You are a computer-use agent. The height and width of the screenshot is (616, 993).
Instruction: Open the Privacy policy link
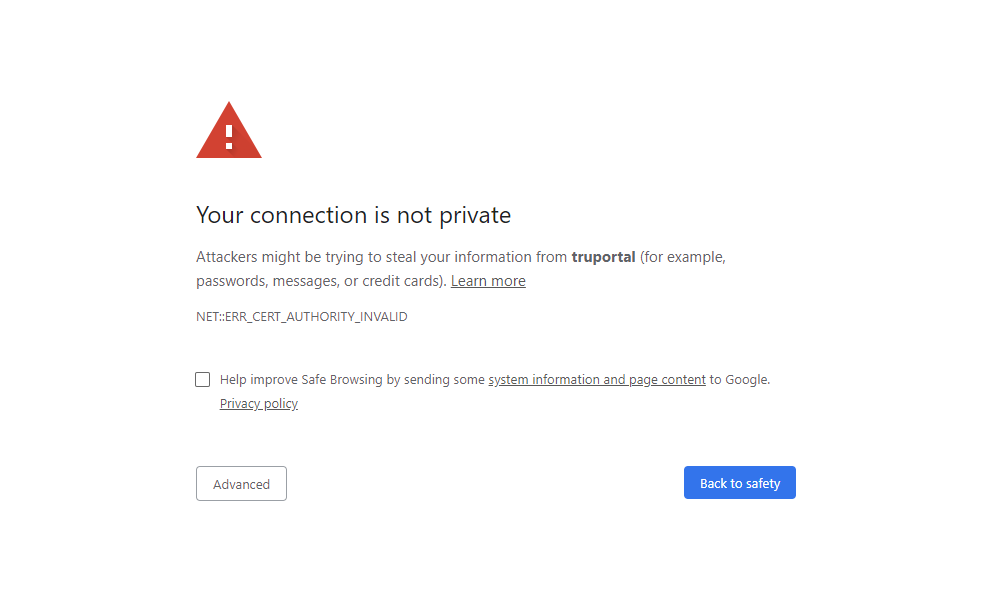pyautogui.click(x=259, y=404)
